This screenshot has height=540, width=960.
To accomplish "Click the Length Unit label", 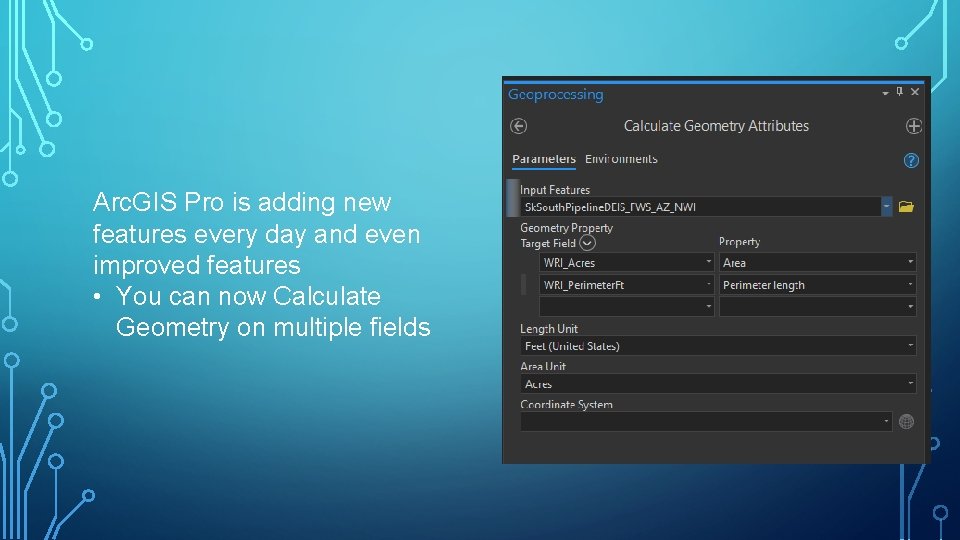I will coord(549,329).
